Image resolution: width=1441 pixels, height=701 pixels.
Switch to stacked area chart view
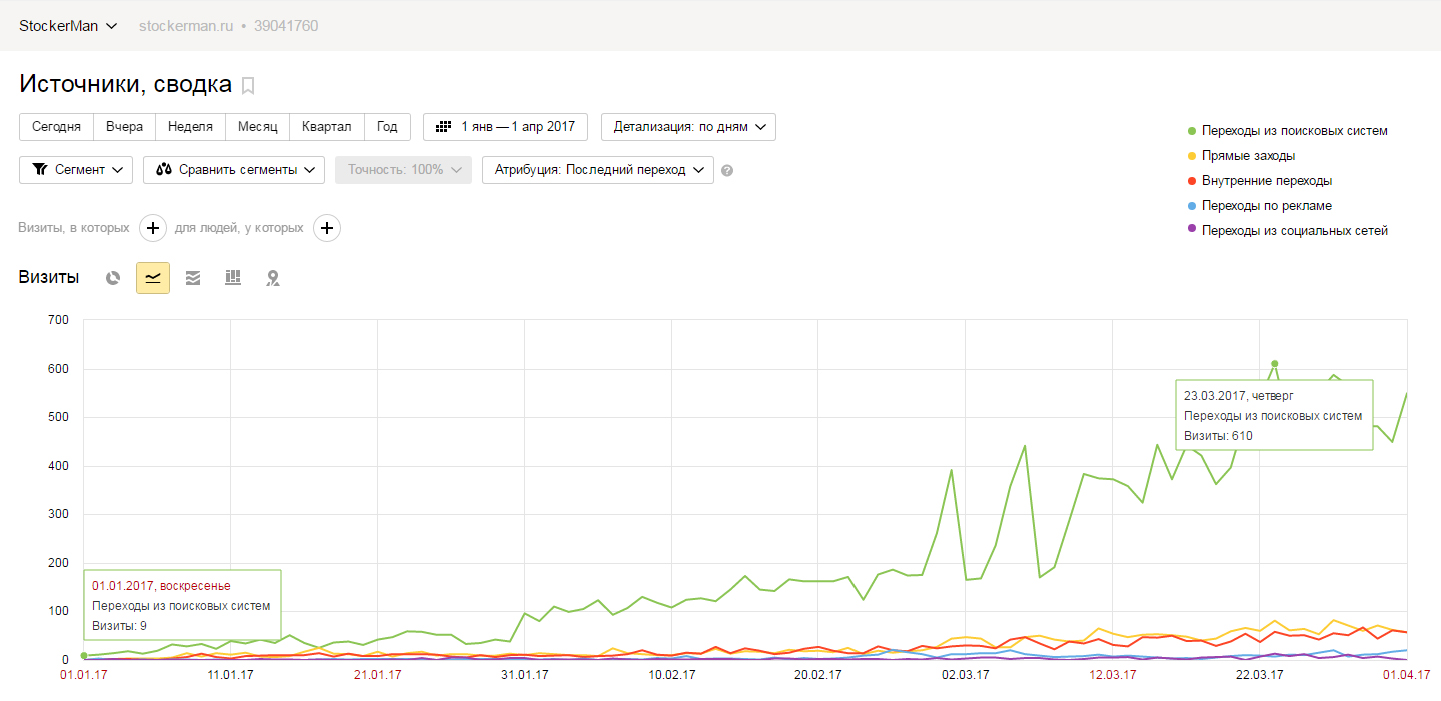click(193, 278)
